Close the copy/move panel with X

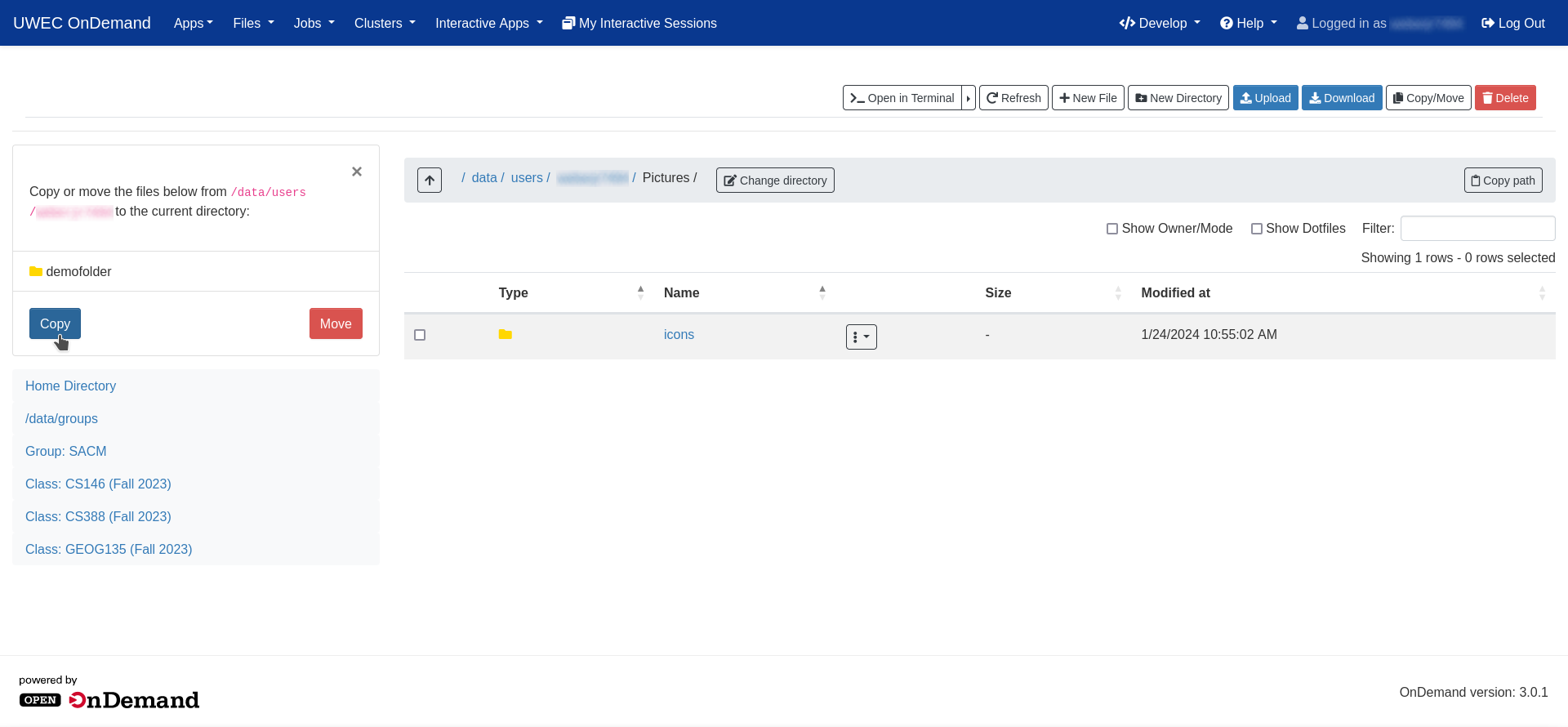[x=357, y=172]
